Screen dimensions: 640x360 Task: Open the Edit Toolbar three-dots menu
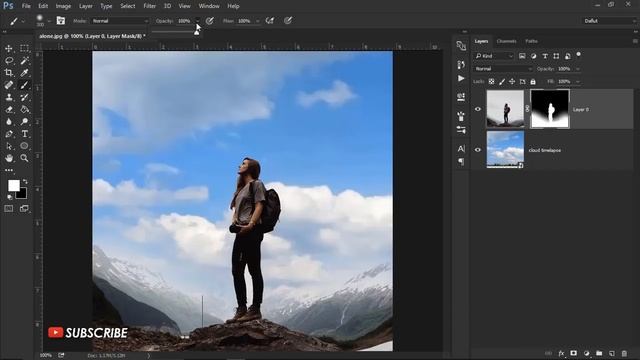[9, 170]
